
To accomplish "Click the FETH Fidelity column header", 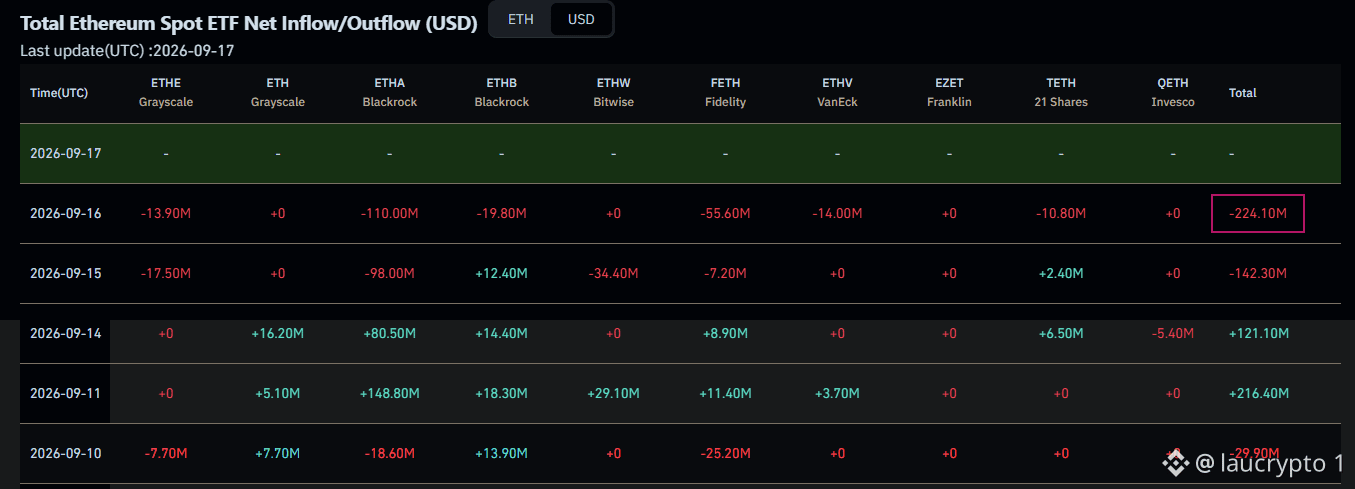I will pyautogui.click(x=725, y=92).
